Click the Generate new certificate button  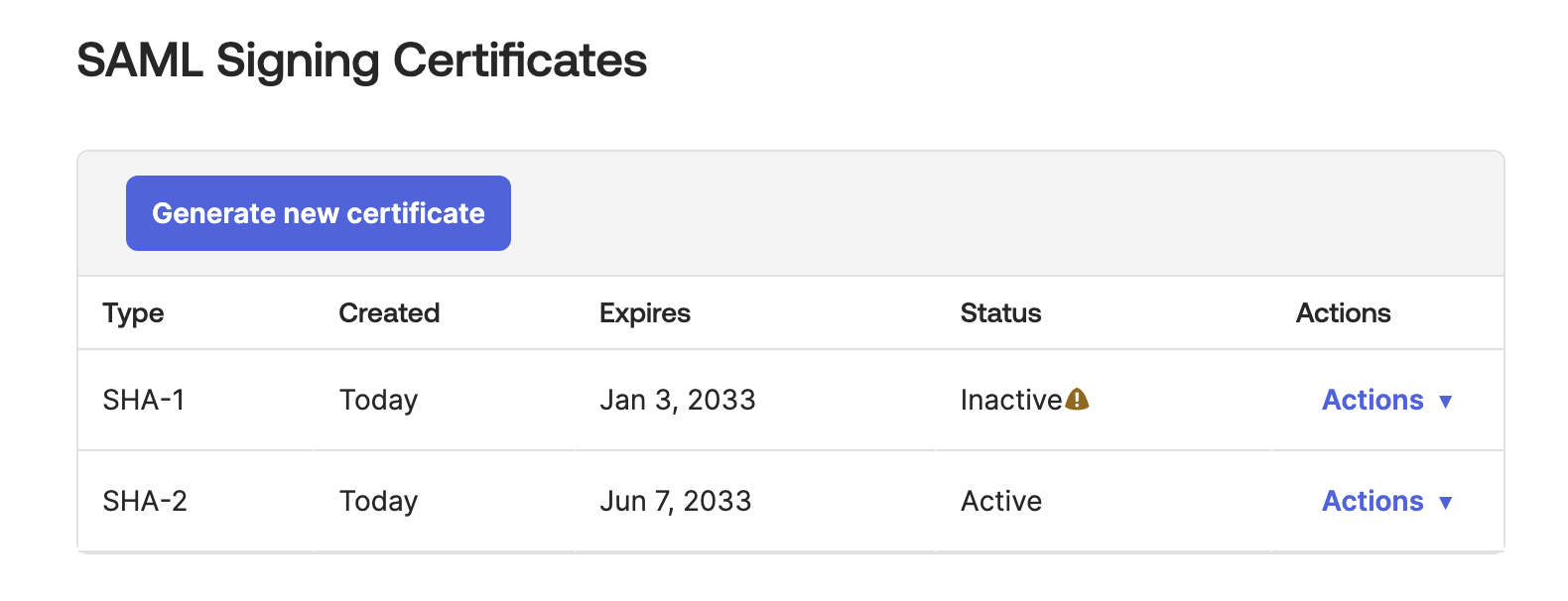click(319, 213)
